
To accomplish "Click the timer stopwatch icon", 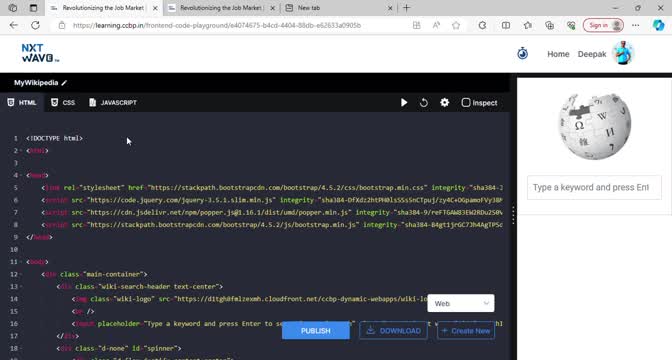I will tap(522, 54).
